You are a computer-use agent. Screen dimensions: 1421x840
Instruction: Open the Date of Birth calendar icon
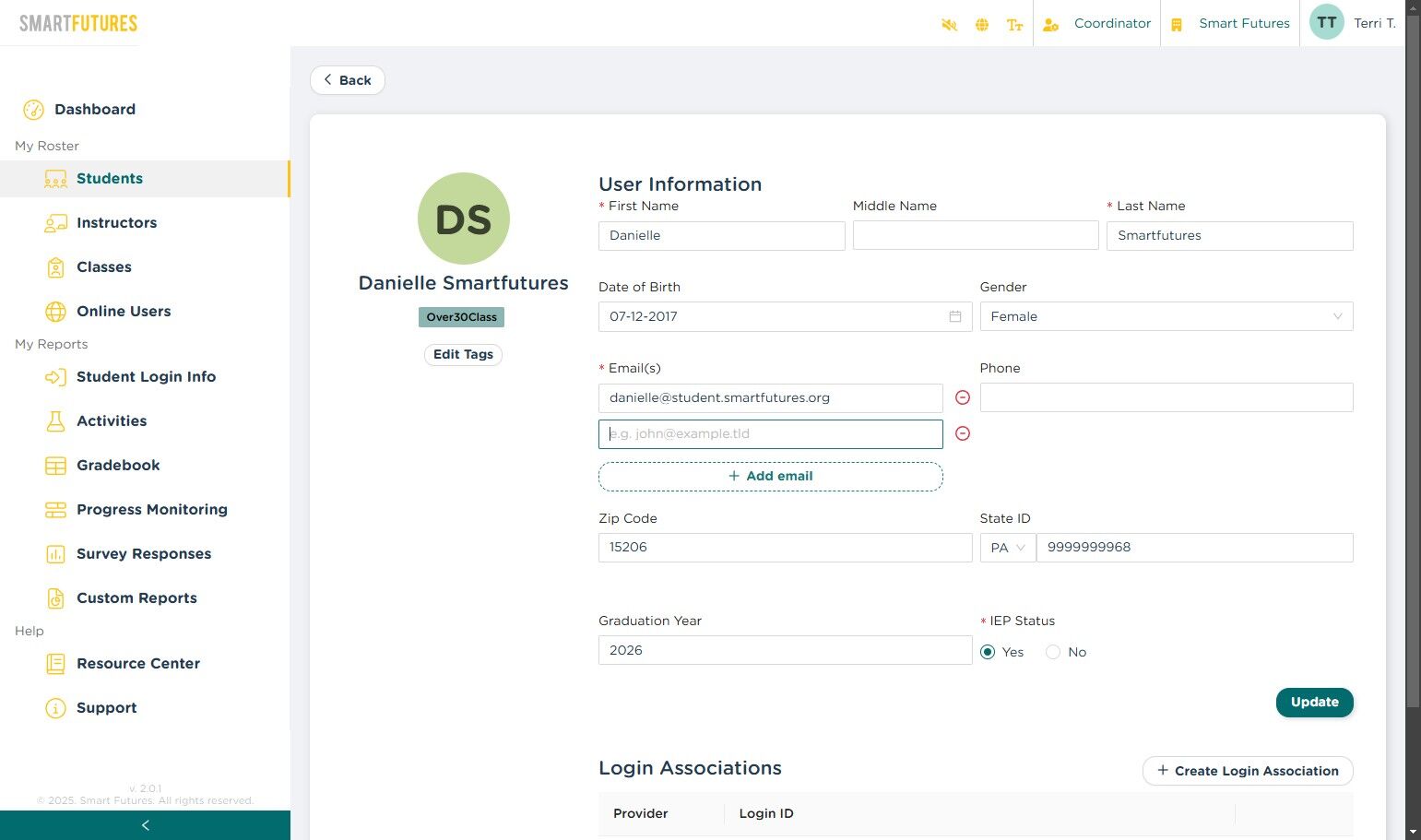click(x=954, y=316)
